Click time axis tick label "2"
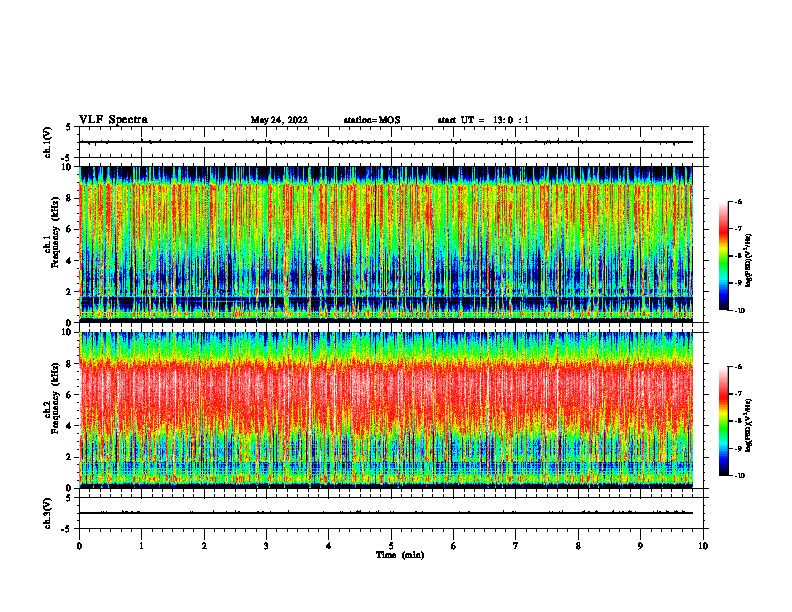Screen dimensions: 792x612 pyautogui.click(x=204, y=546)
